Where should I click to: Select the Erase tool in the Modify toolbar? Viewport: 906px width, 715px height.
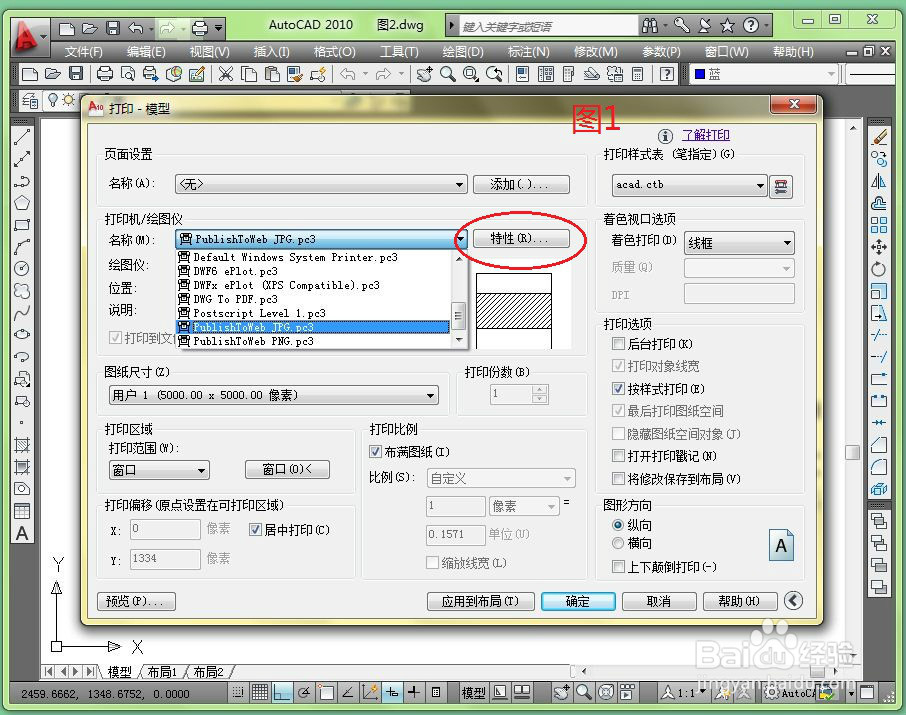tap(880, 135)
